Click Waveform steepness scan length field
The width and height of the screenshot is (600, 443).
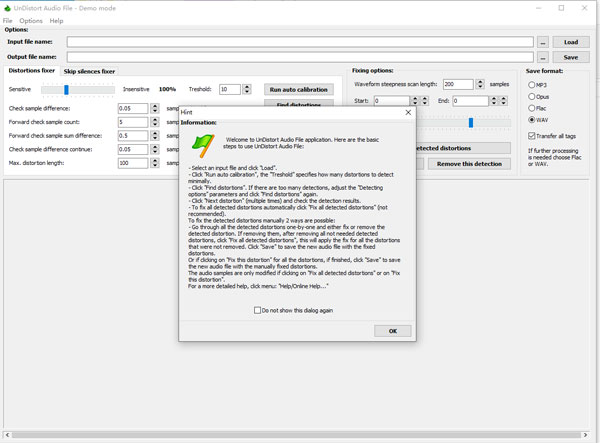tap(458, 84)
